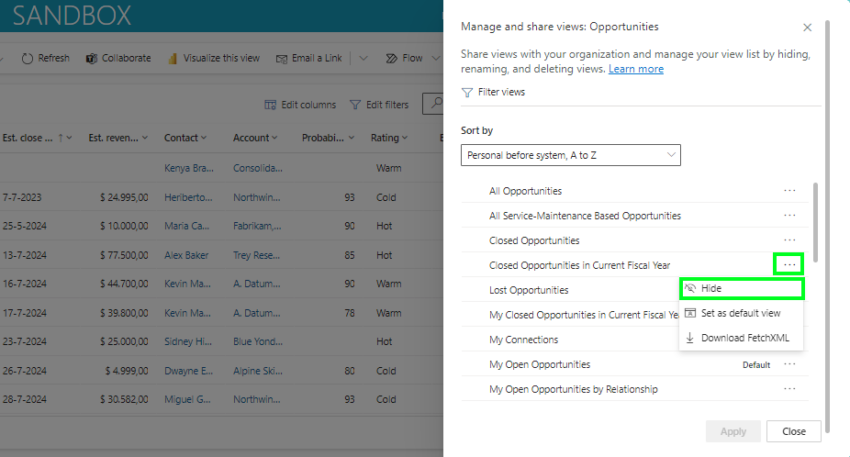Open account link Trey Rese...
Image resolution: width=850 pixels, height=457 pixels.
(x=257, y=255)
